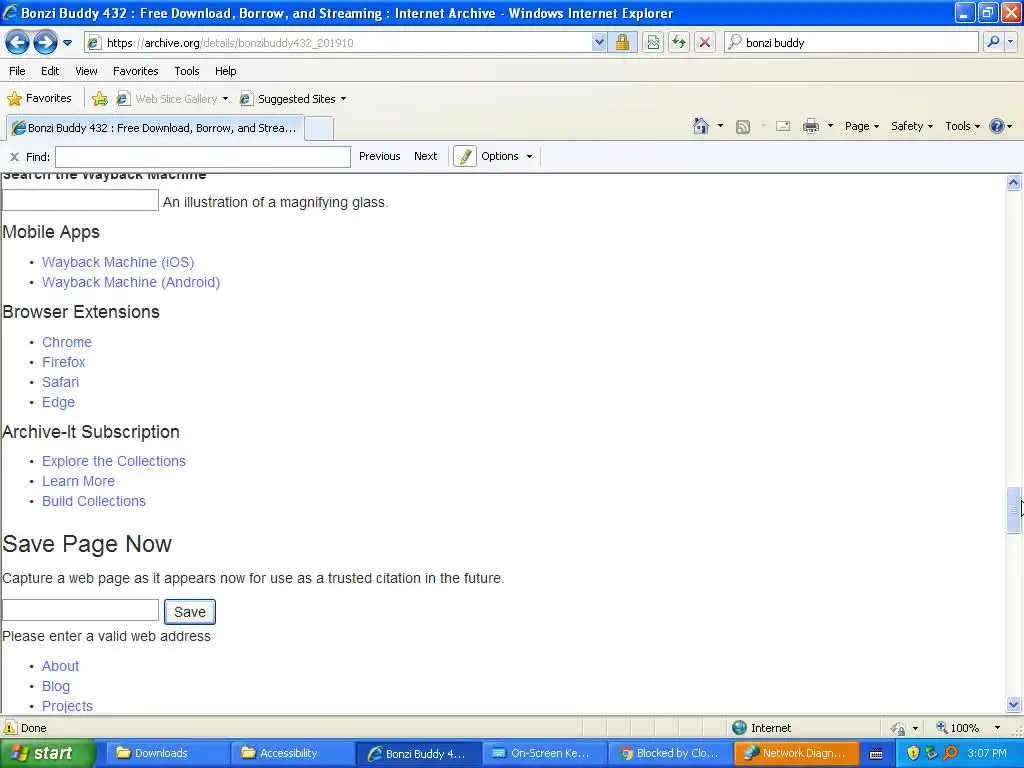Open the Favorites menu
Viewport: 1024px width, 768px height.
[136, 71]
